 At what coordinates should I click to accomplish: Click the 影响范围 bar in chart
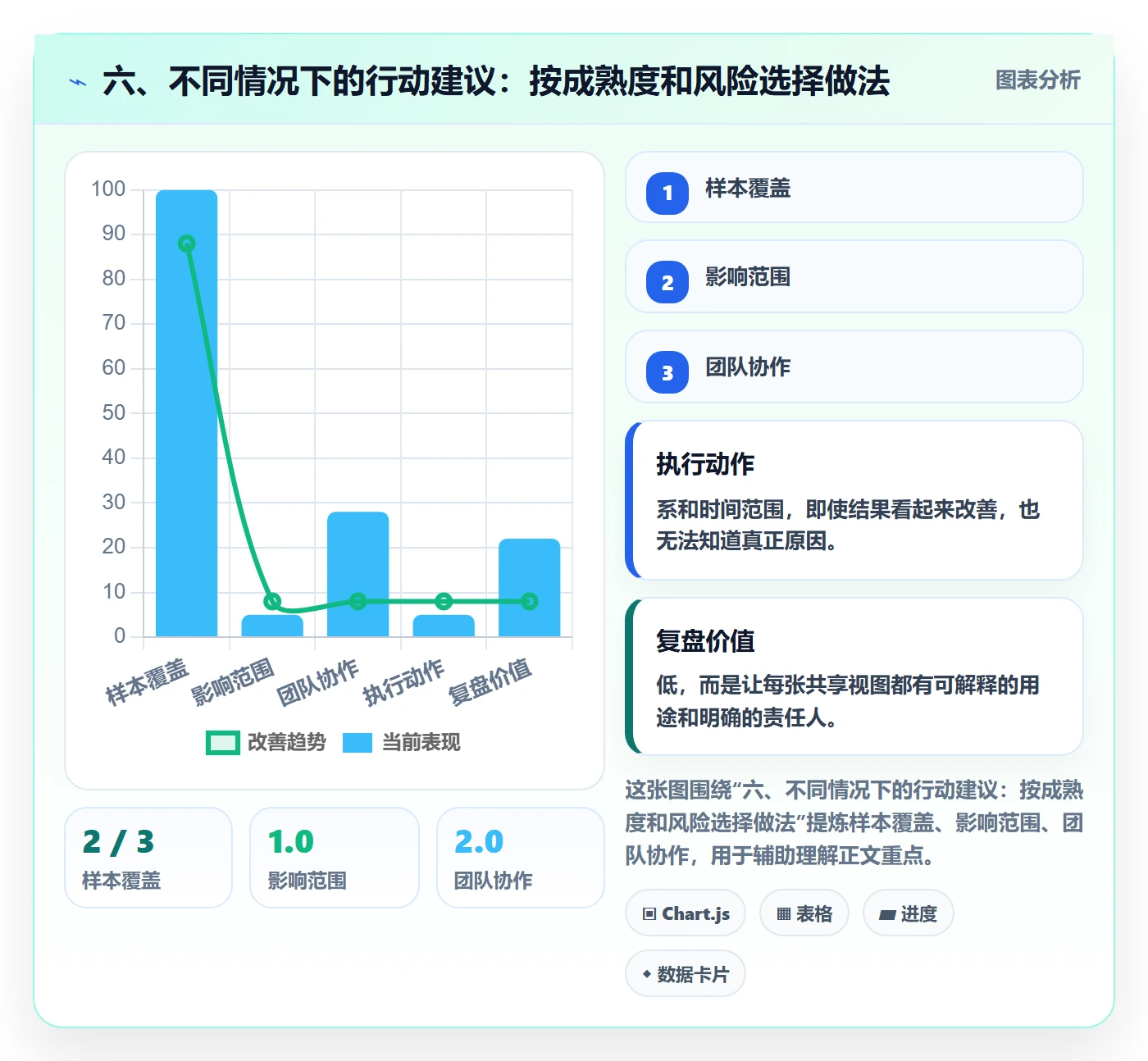pyautogui.click(x=272, y=626)
